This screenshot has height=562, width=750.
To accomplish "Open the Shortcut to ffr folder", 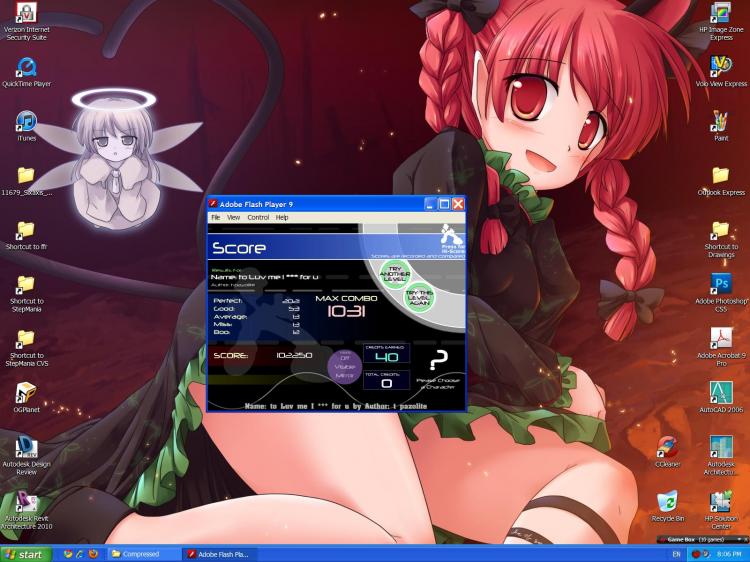I will 26,236.
